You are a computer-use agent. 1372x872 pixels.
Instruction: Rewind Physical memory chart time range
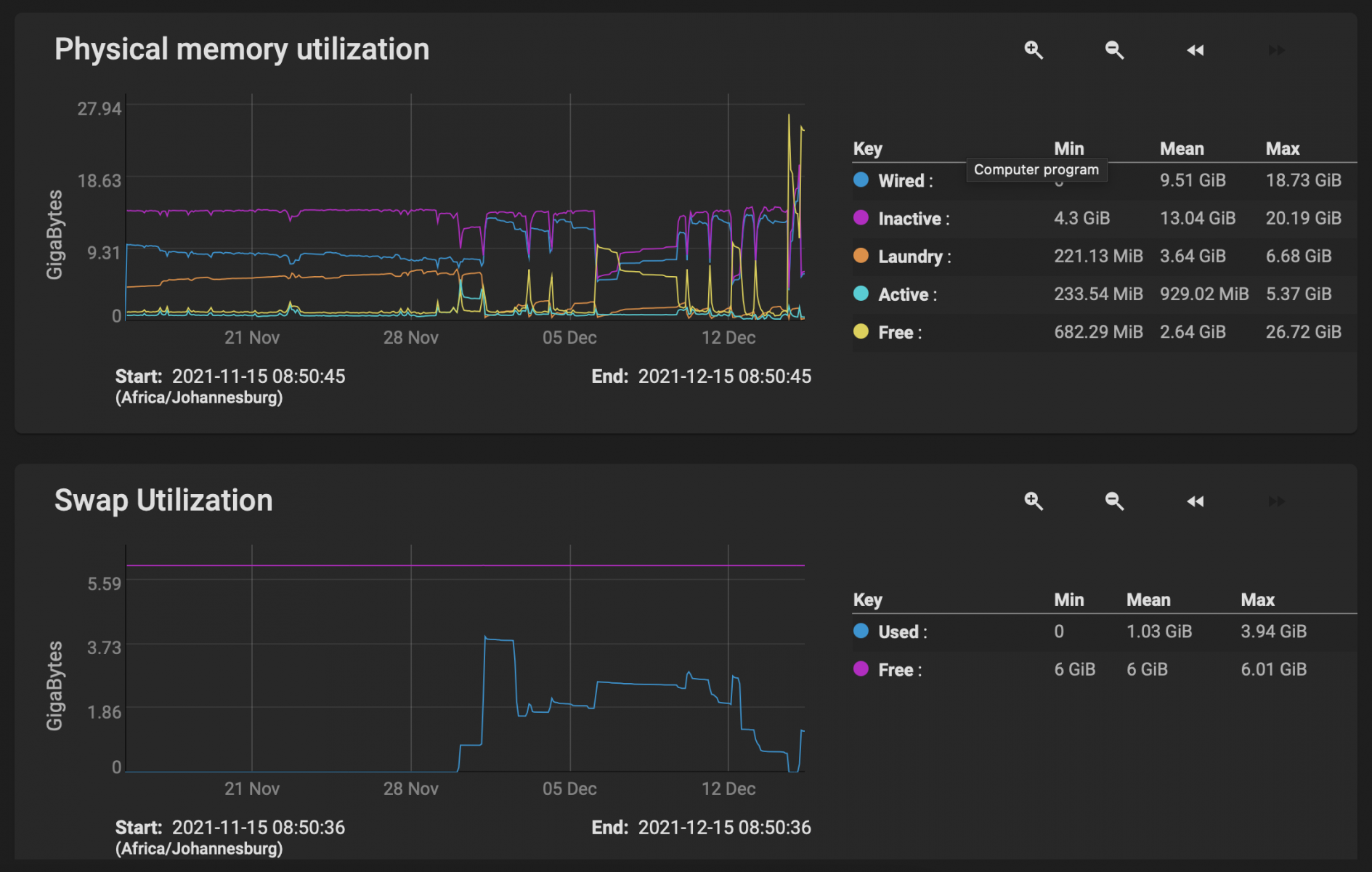click(1195, 50)
